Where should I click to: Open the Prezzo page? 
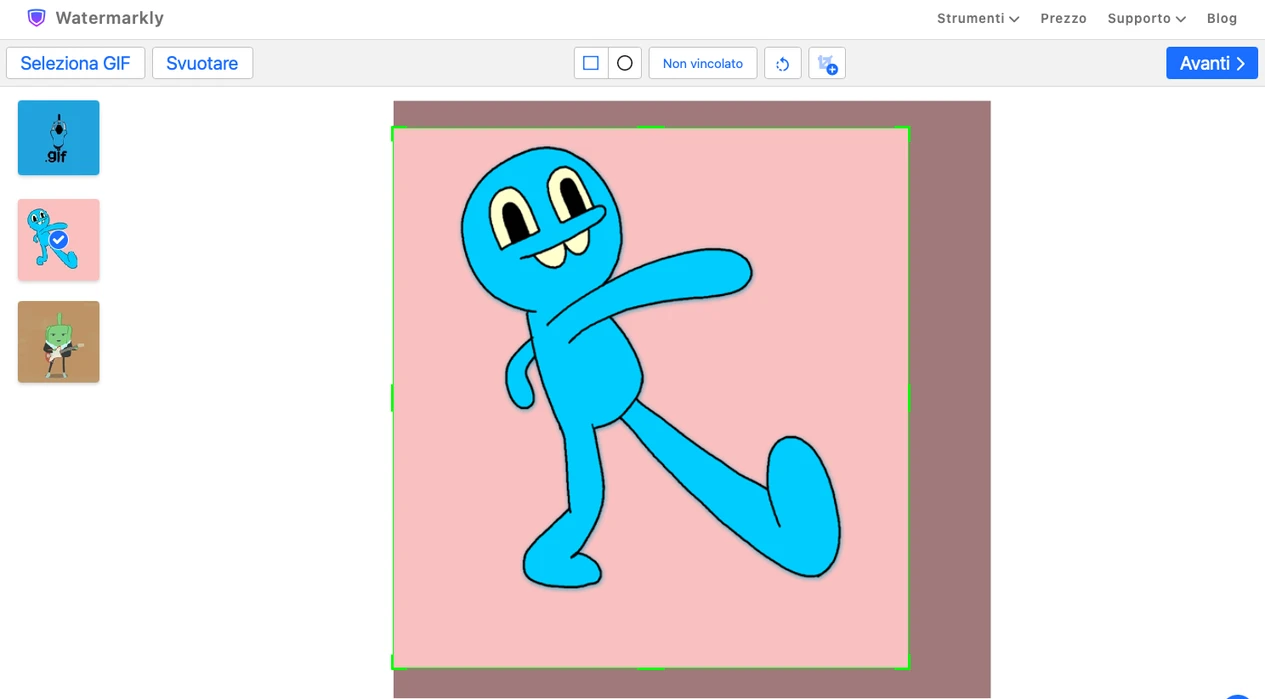[x=1063, y=18]
